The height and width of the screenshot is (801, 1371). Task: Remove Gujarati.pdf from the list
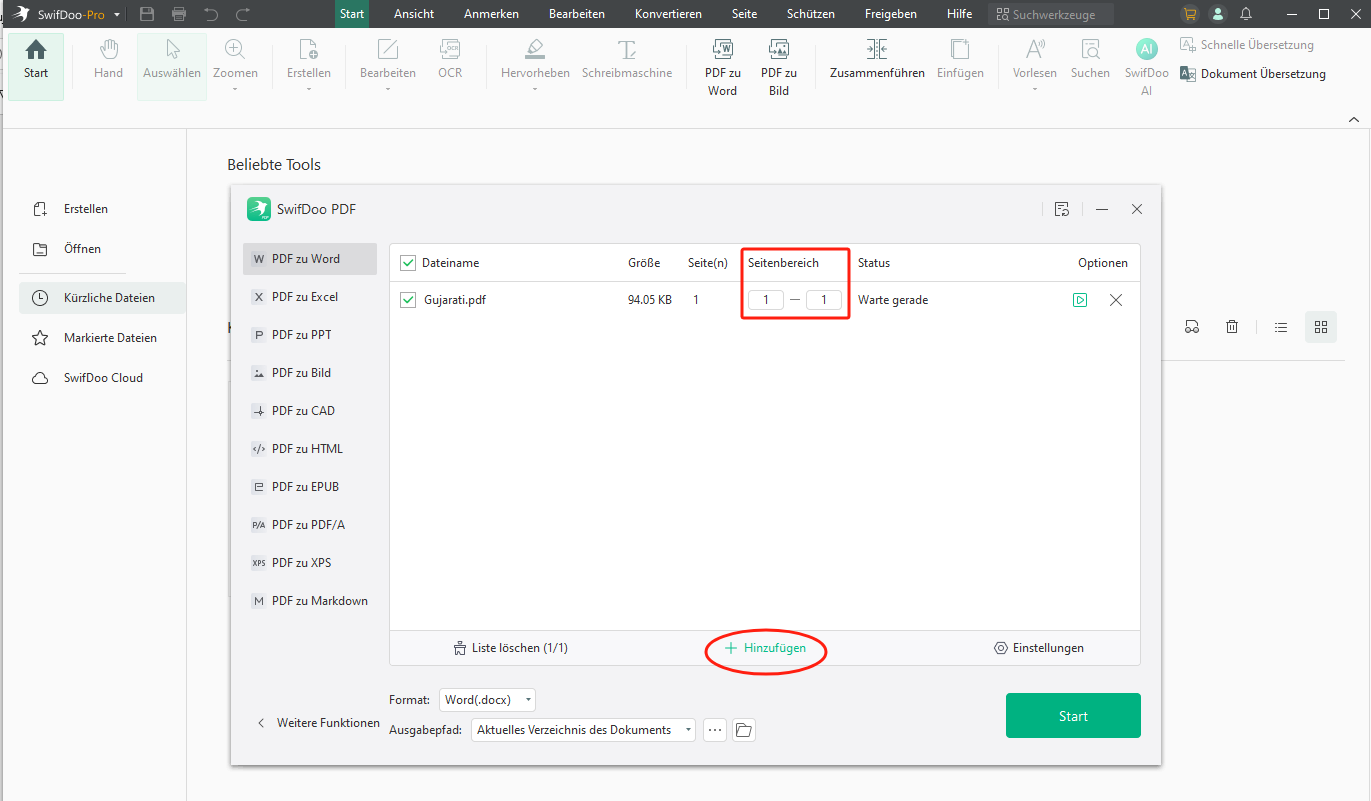1116,300
